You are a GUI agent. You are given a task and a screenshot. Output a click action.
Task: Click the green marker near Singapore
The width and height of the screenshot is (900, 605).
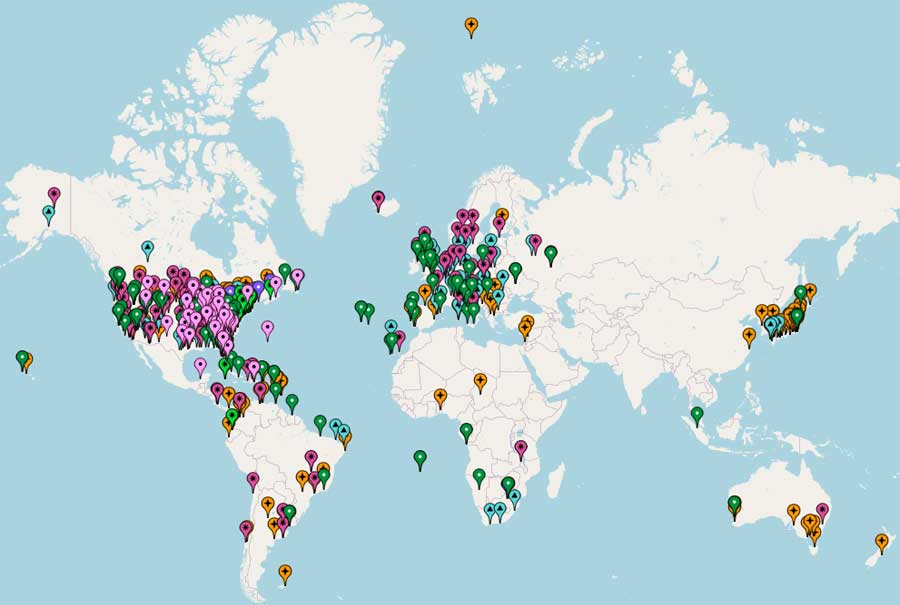[697, 413]
